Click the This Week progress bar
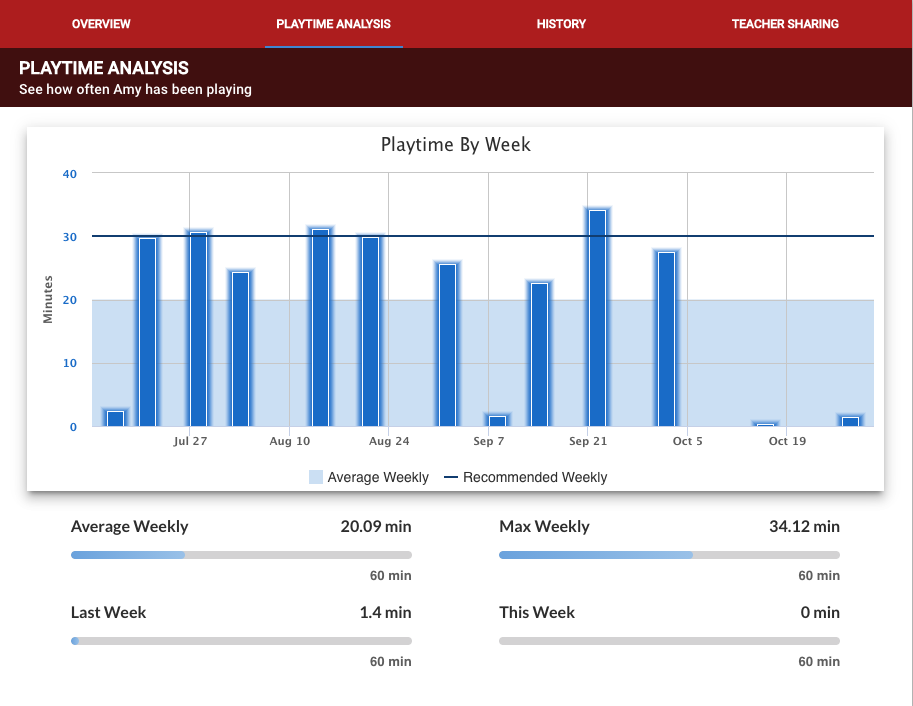Image resolution: width=913 pixels, height=706 pixels. [x=670, y=641]
